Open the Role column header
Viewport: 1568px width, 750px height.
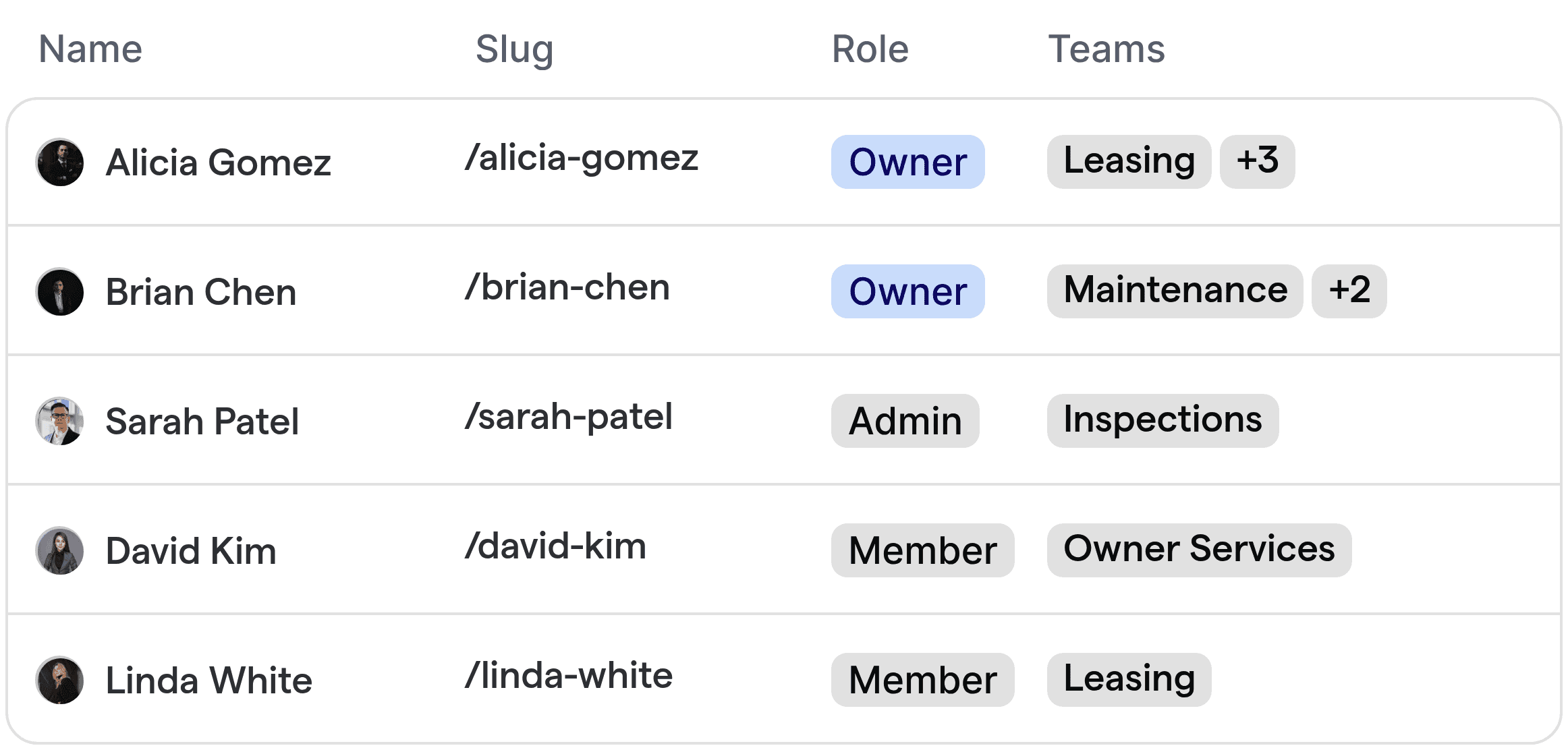pyautogui.click(x=869, y=49)
